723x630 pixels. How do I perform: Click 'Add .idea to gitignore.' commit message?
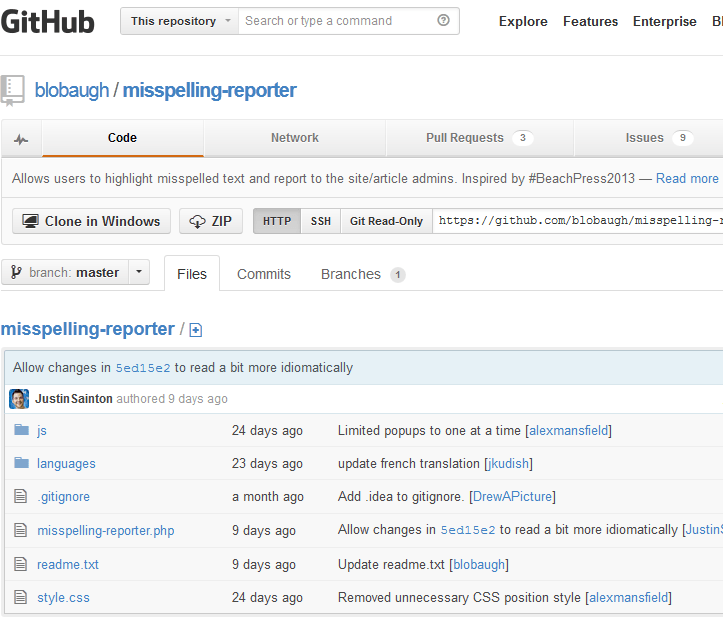pos(400,497)
